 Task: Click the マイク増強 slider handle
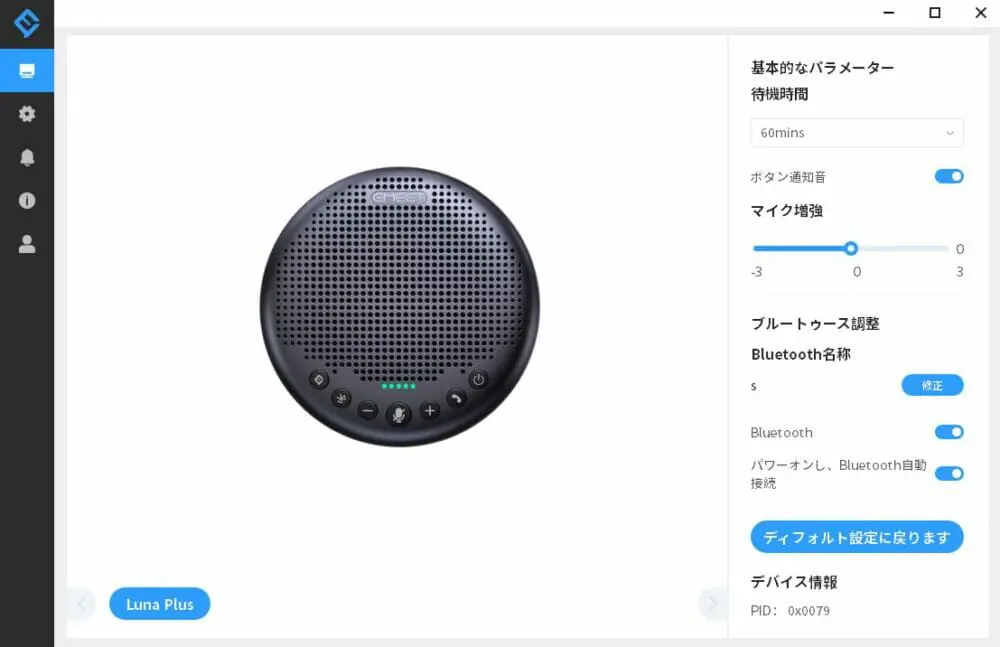[x=851, y=249]
